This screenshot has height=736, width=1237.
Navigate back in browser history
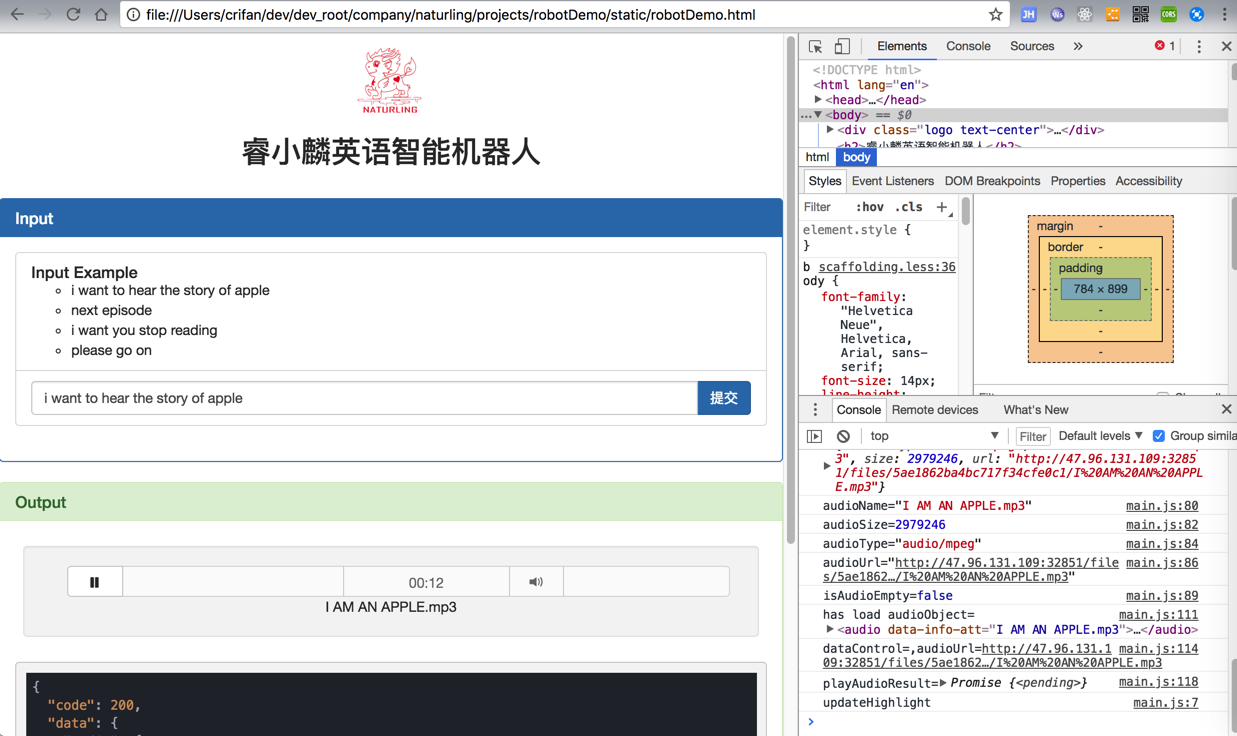click(17, 15)
